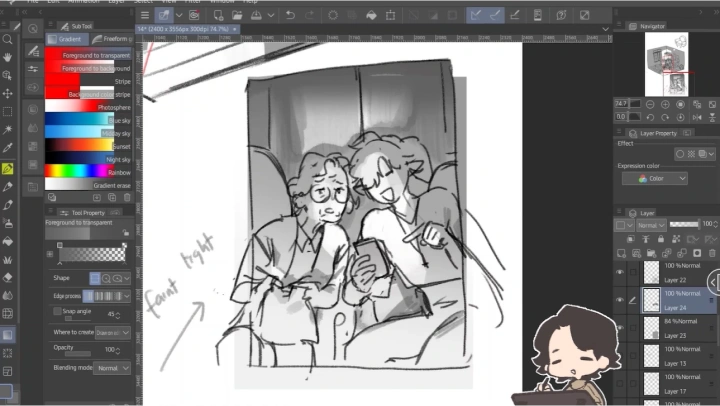
Task: Click the Fill icon in command bar
Action: [x=371, y=15]
